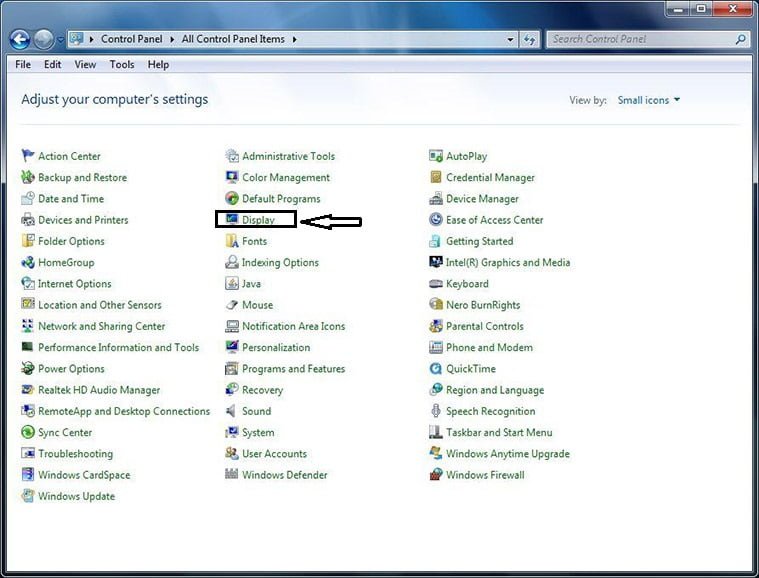The image size is (759, 578).
Task: Select the Devices and Printers icon
Action: 28,219
